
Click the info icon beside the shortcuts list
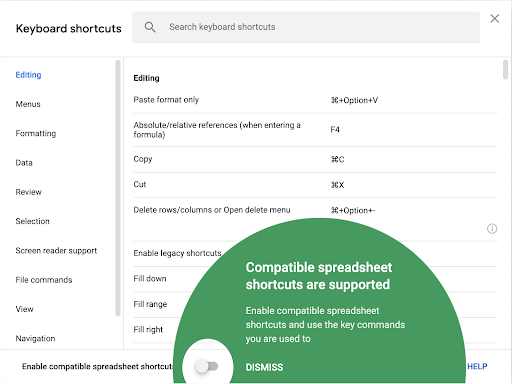(x=492, y=229)
